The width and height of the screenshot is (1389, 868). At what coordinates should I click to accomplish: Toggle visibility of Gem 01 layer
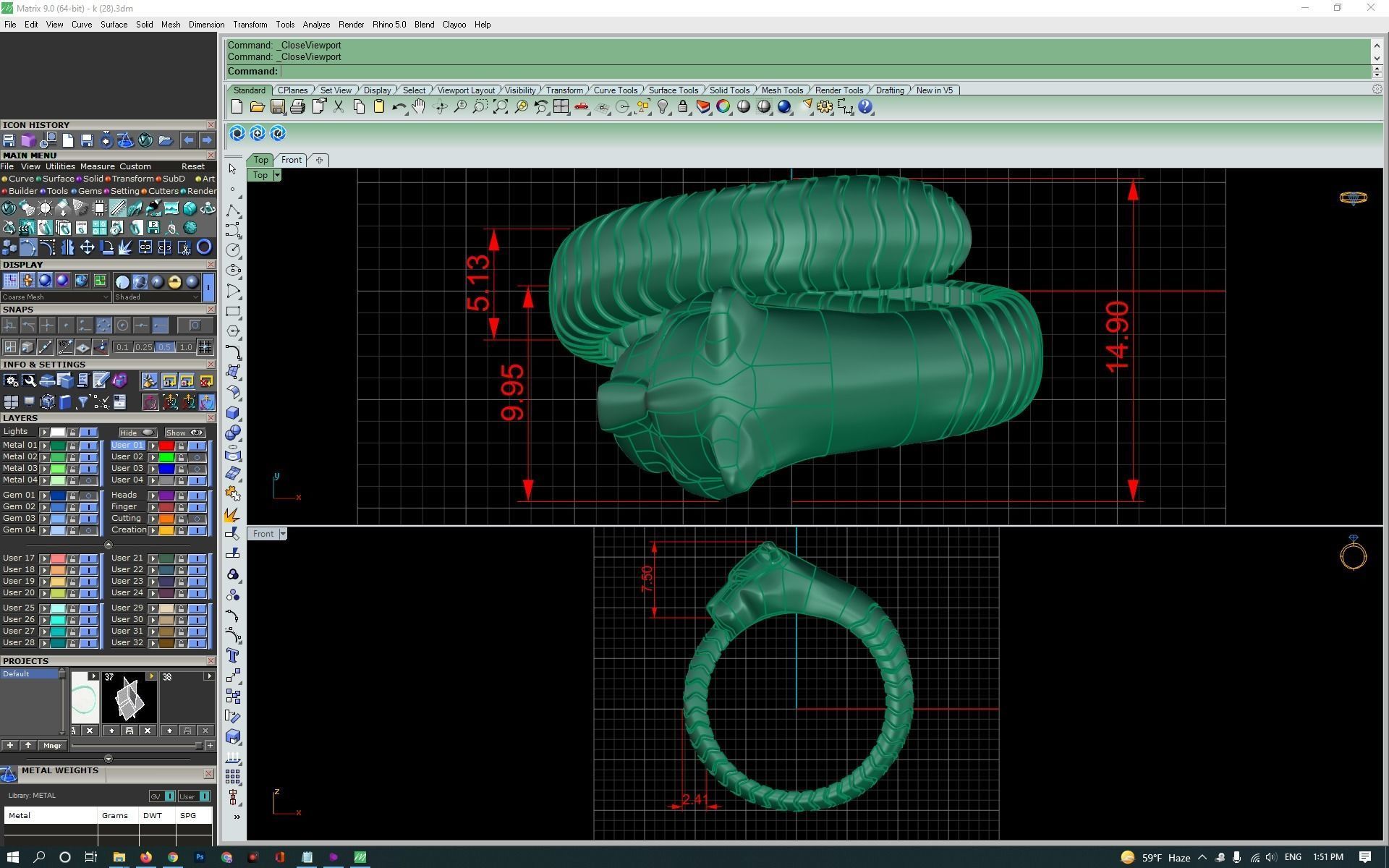[88, 495]
